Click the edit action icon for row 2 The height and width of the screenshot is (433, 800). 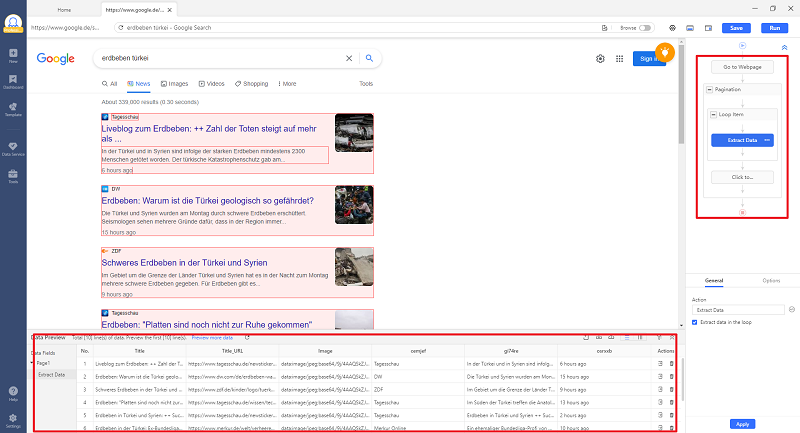660,376
